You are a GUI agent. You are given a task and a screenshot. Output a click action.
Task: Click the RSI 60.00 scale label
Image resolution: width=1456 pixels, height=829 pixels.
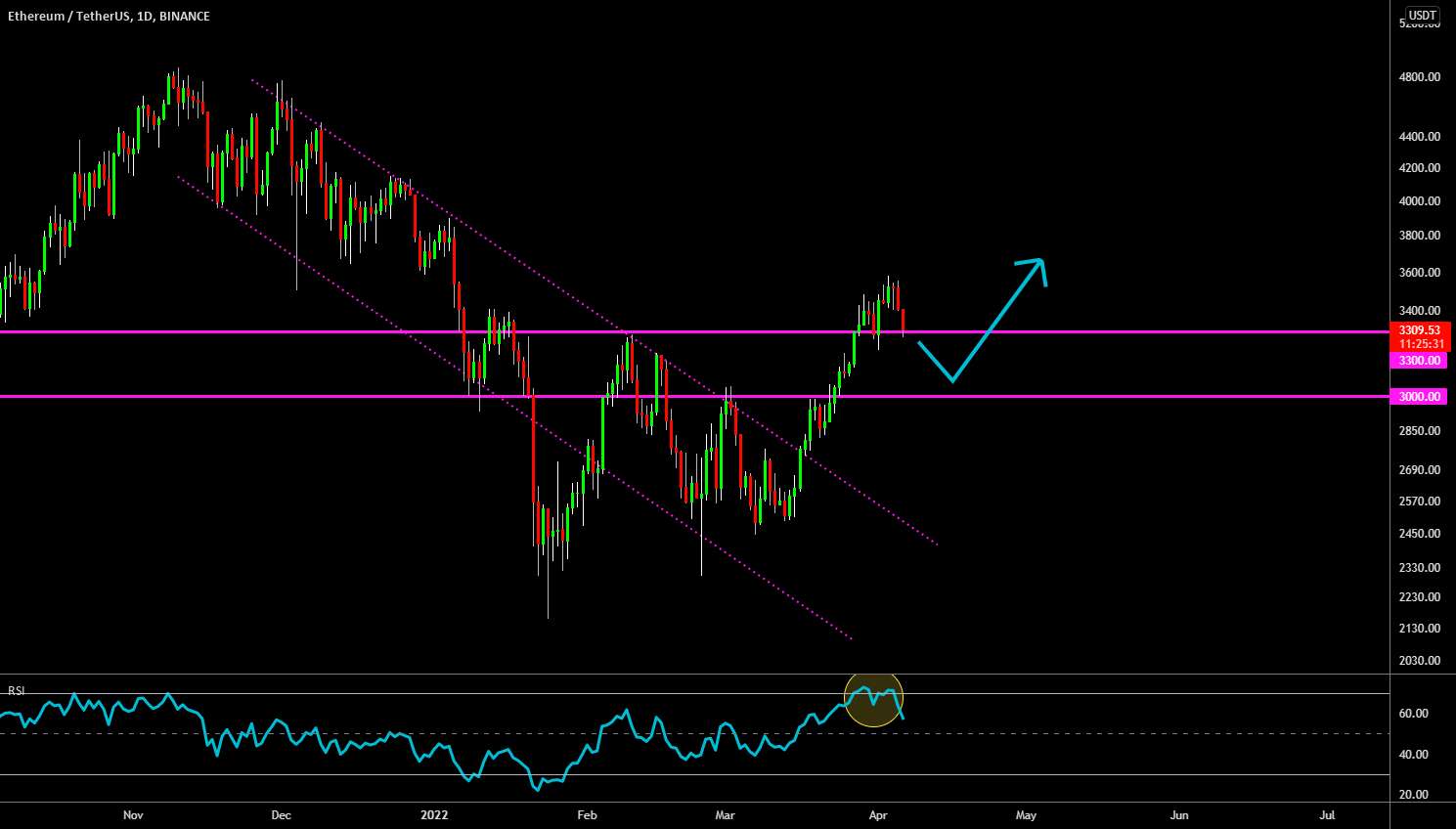coord(1414,714)
